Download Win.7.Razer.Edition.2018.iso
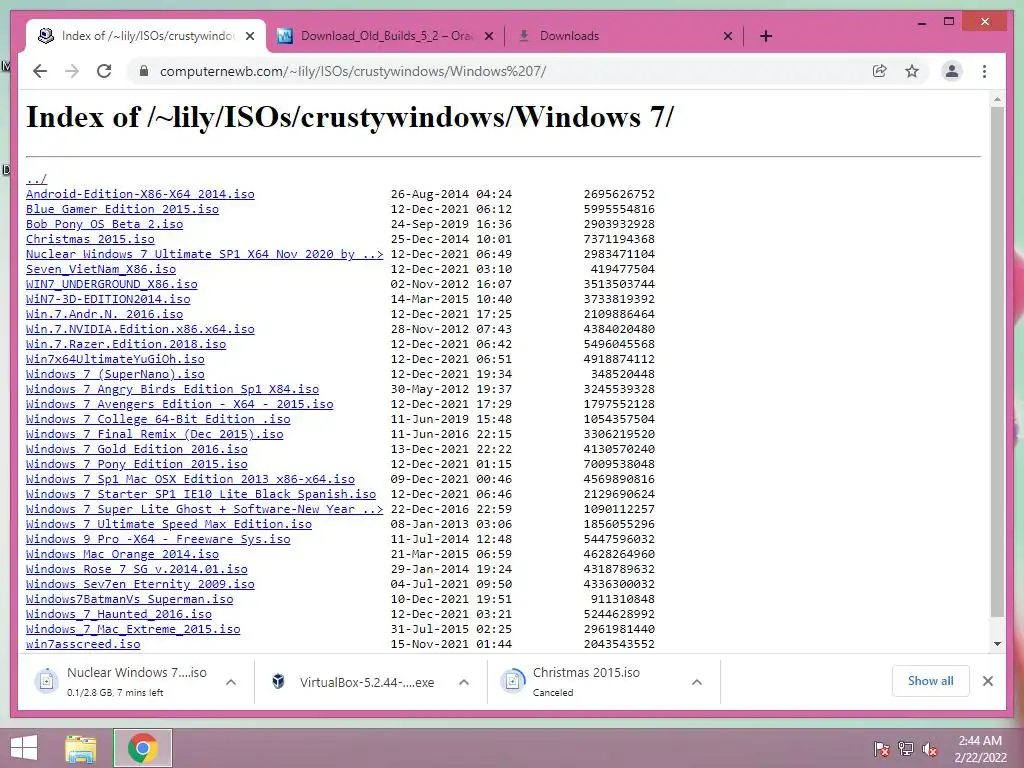 [x=126, y=344]
